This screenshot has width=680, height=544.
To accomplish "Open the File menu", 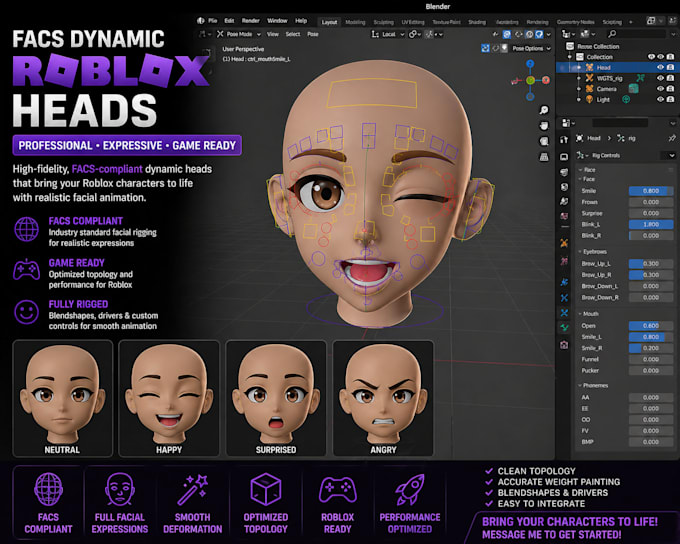I will (x=212, y=21).
